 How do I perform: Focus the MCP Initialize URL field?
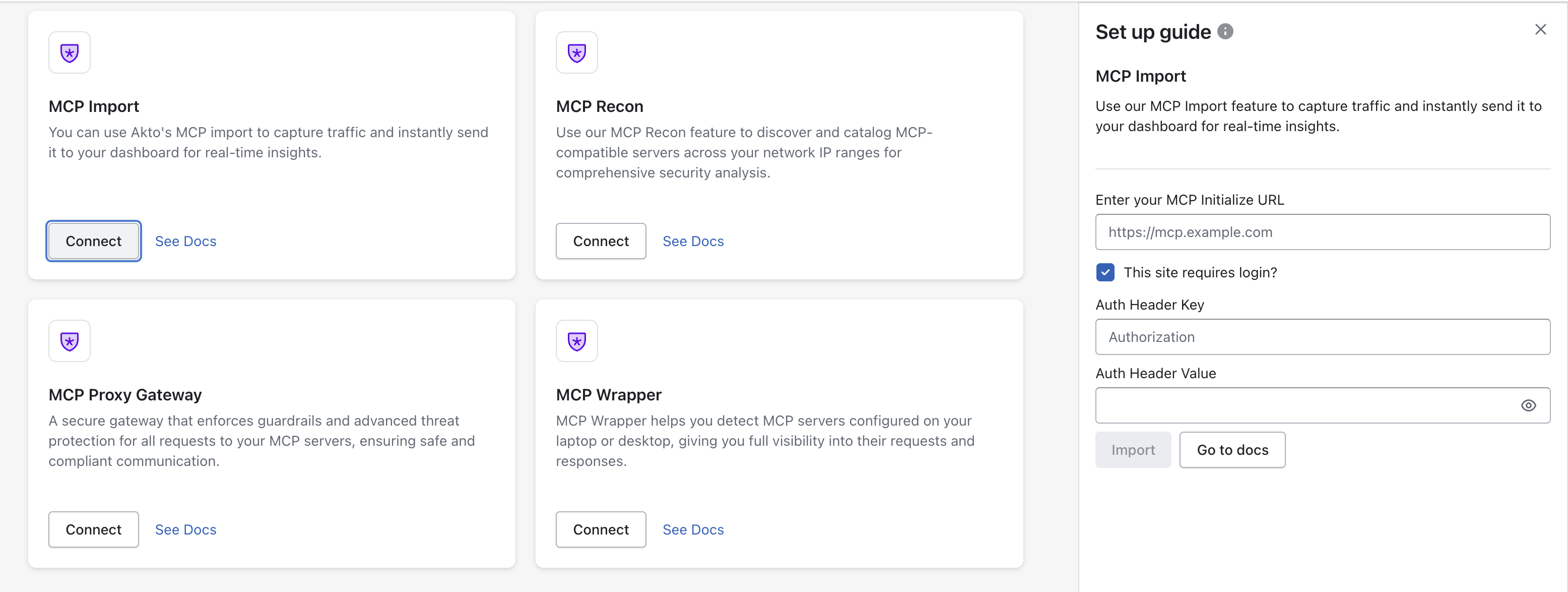pos(1322,232)
